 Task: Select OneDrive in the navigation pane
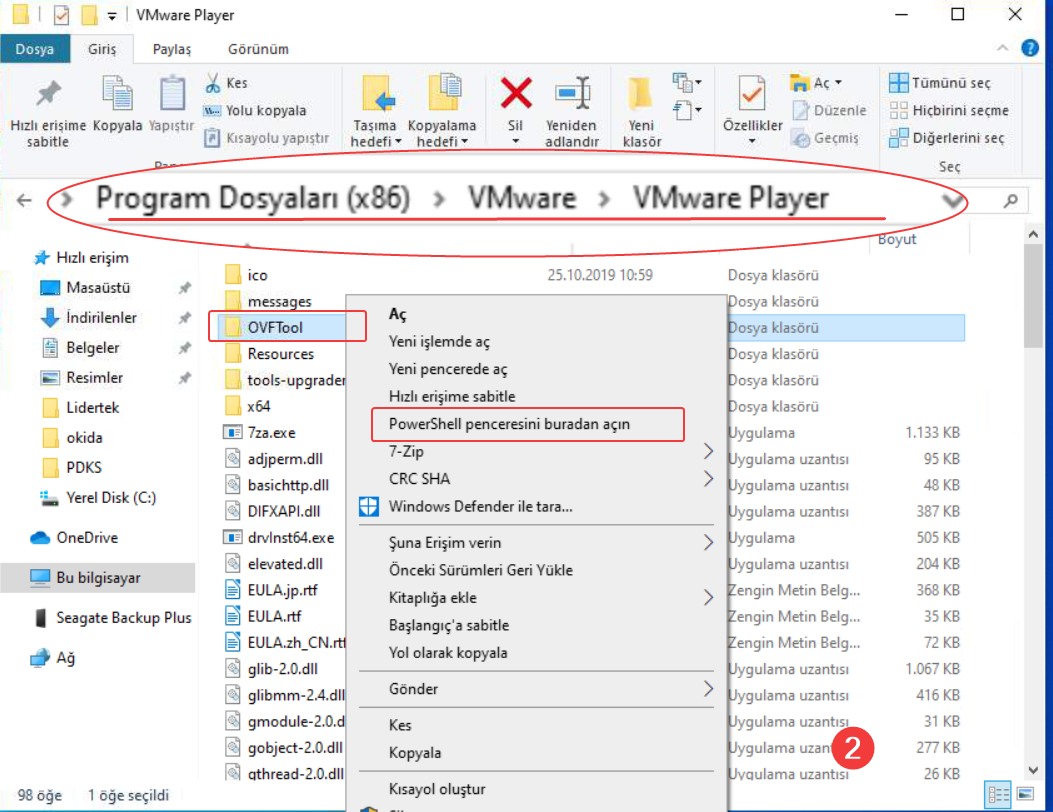75,537
